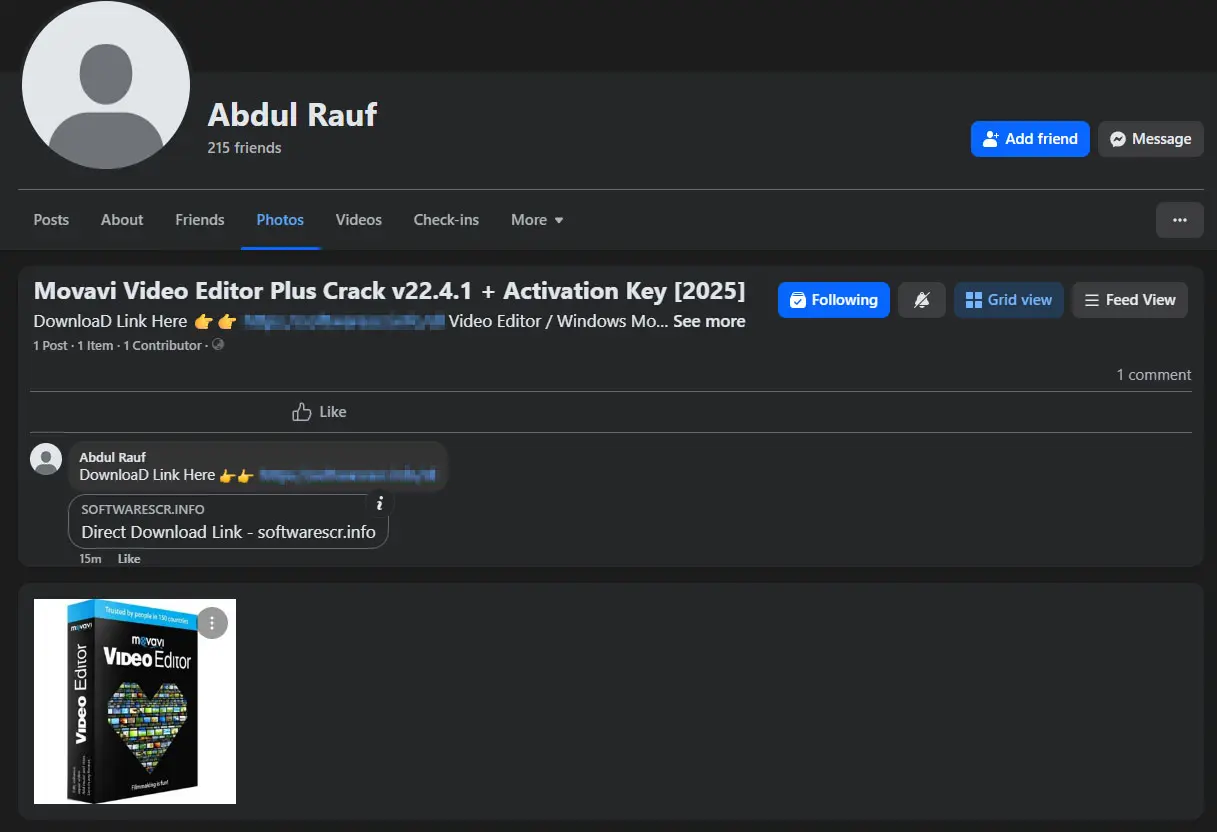Image resolution: width=1217 pixels, height=832 pixels.
Task: Open the Friends tab
Action: pos(200,220)
